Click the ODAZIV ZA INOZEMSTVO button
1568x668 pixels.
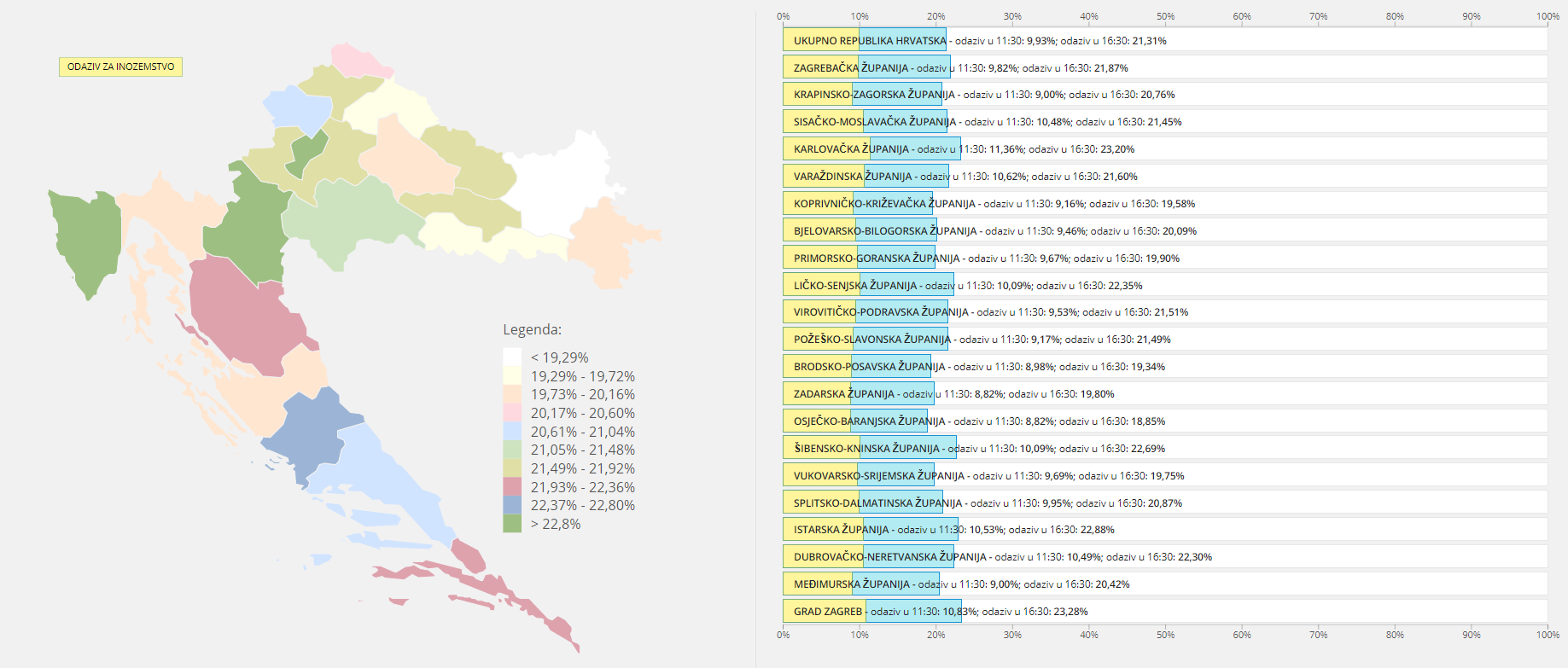[120, 67]
